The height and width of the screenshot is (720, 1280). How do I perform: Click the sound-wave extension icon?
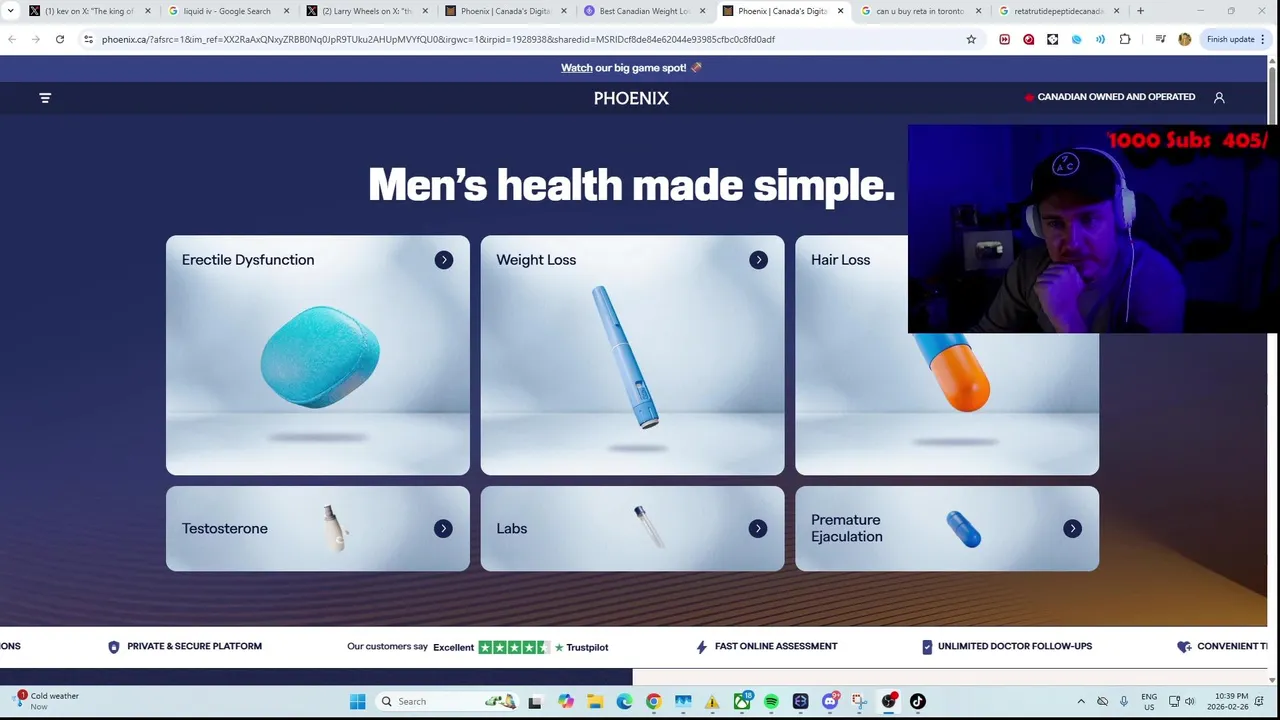1100,39
